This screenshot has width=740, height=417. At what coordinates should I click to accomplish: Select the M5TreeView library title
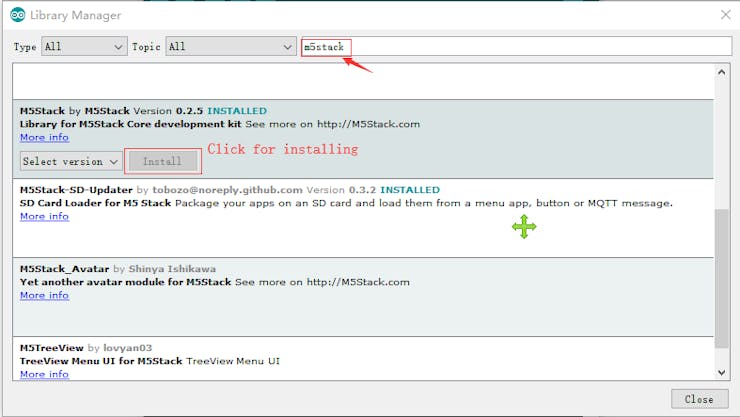coord(51,348)
